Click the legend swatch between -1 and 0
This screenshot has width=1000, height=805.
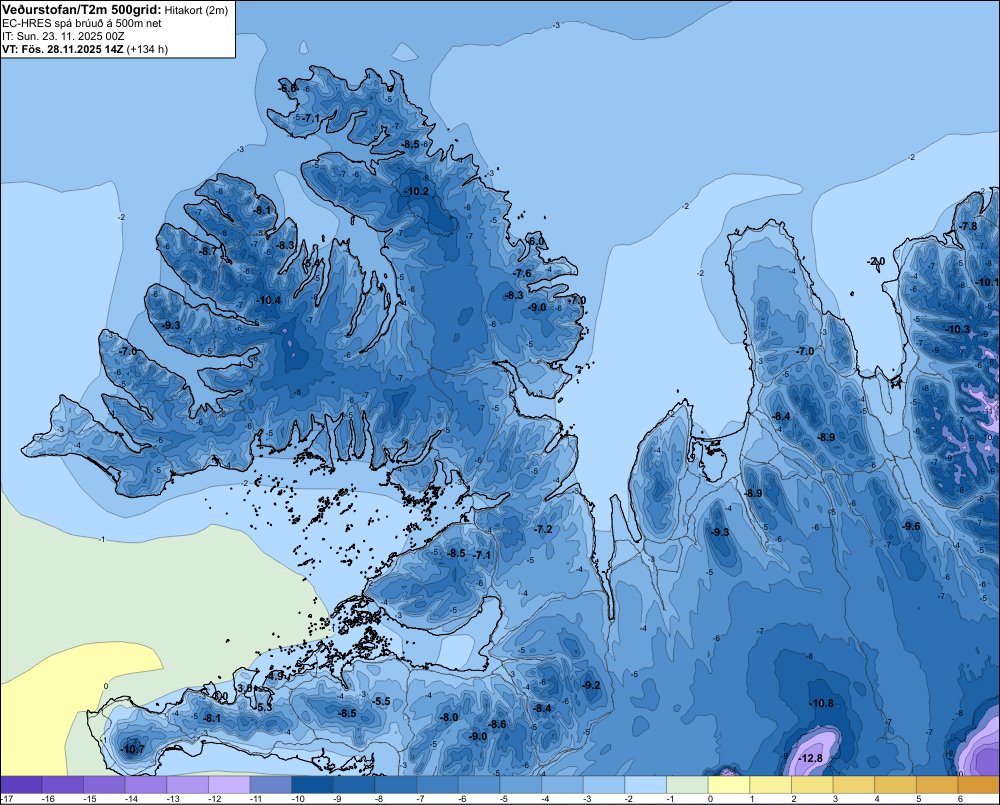[x=688, y=785]
